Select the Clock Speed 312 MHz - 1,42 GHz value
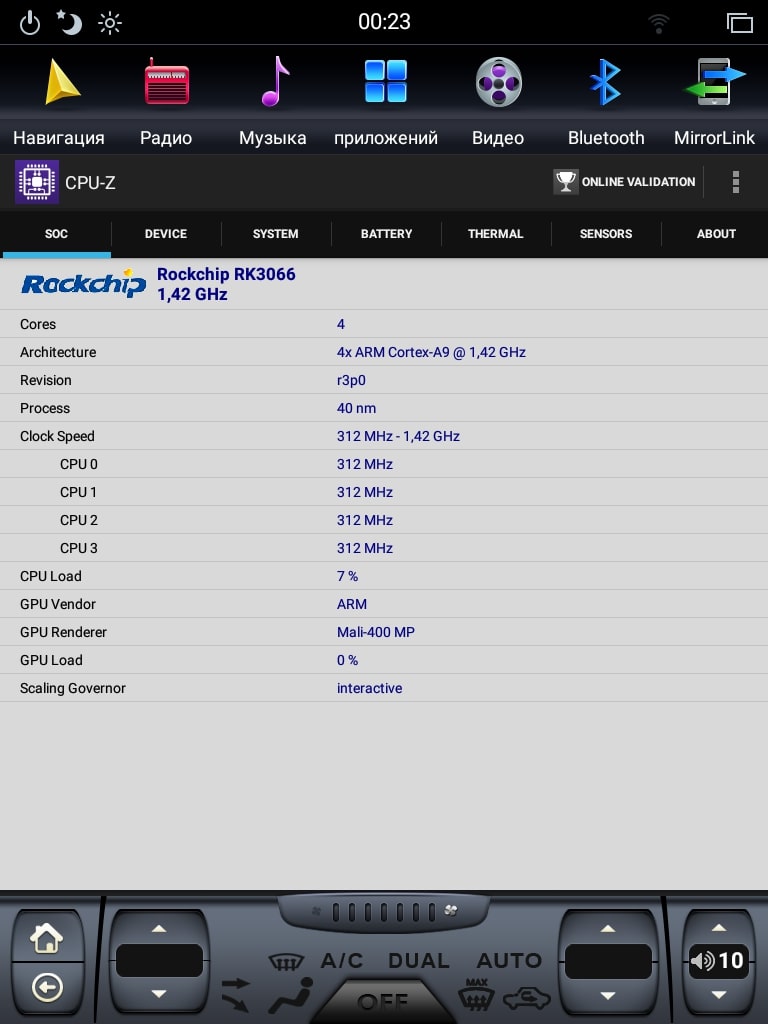The width and height of the screenshot is (768, 1024). point(398,436)
